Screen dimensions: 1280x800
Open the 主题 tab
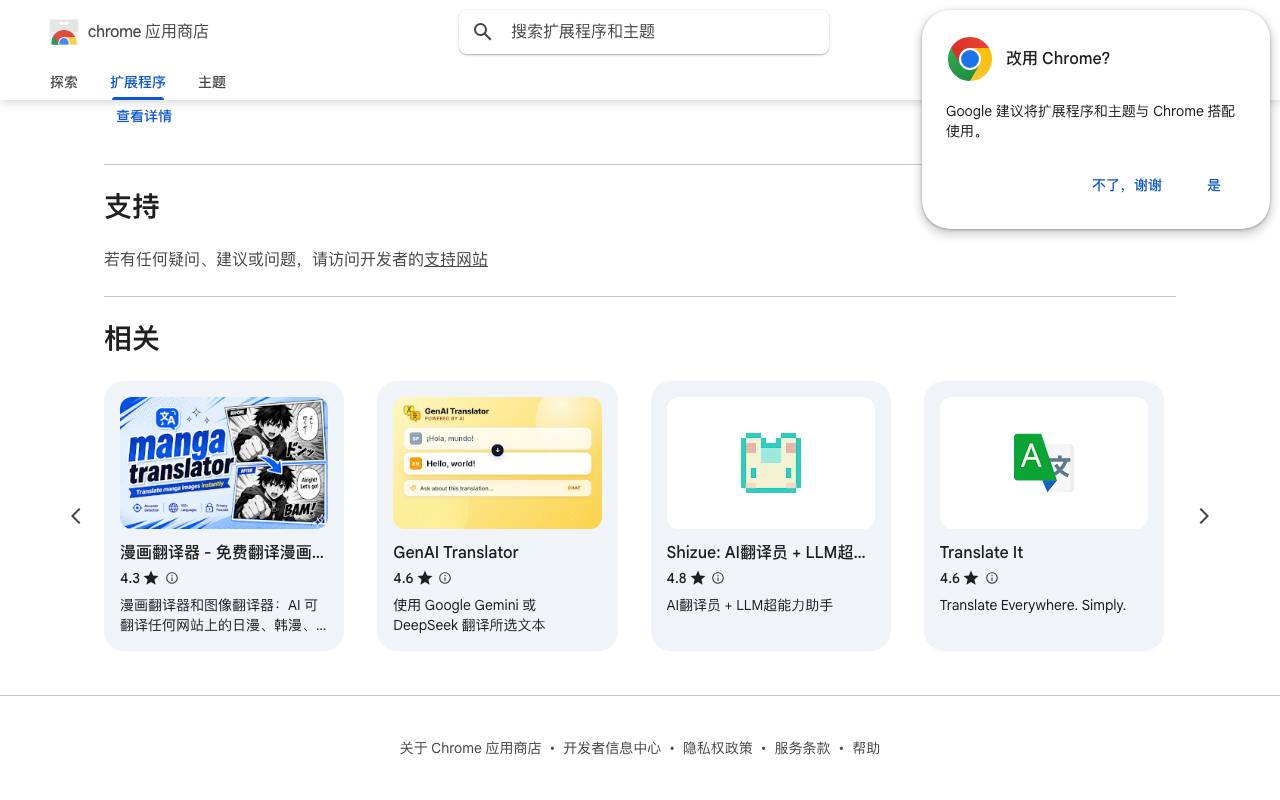pyautogui.click(x=212, y=82)
